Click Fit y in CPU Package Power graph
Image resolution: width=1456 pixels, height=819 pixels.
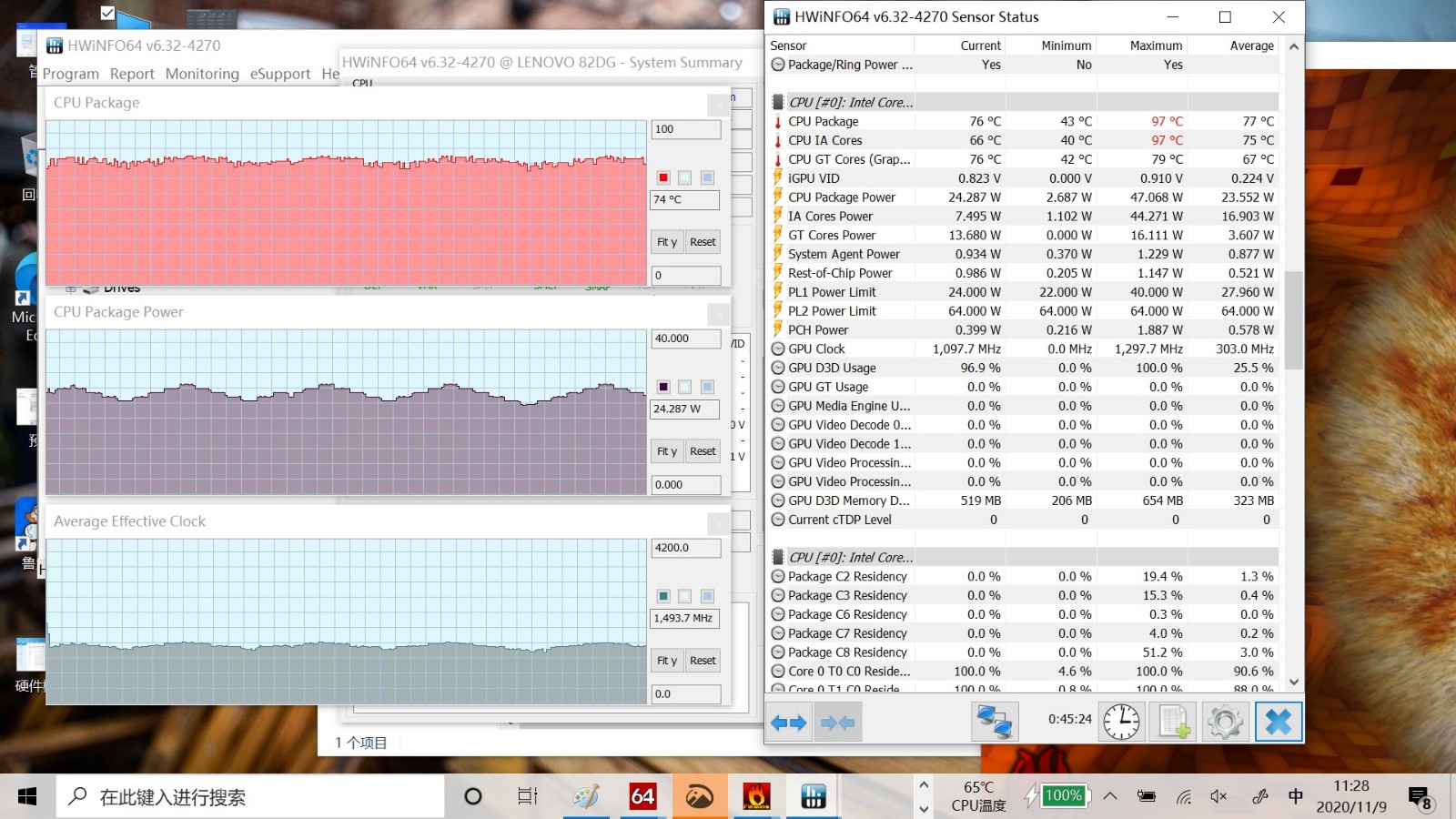(x=667, y=451)
